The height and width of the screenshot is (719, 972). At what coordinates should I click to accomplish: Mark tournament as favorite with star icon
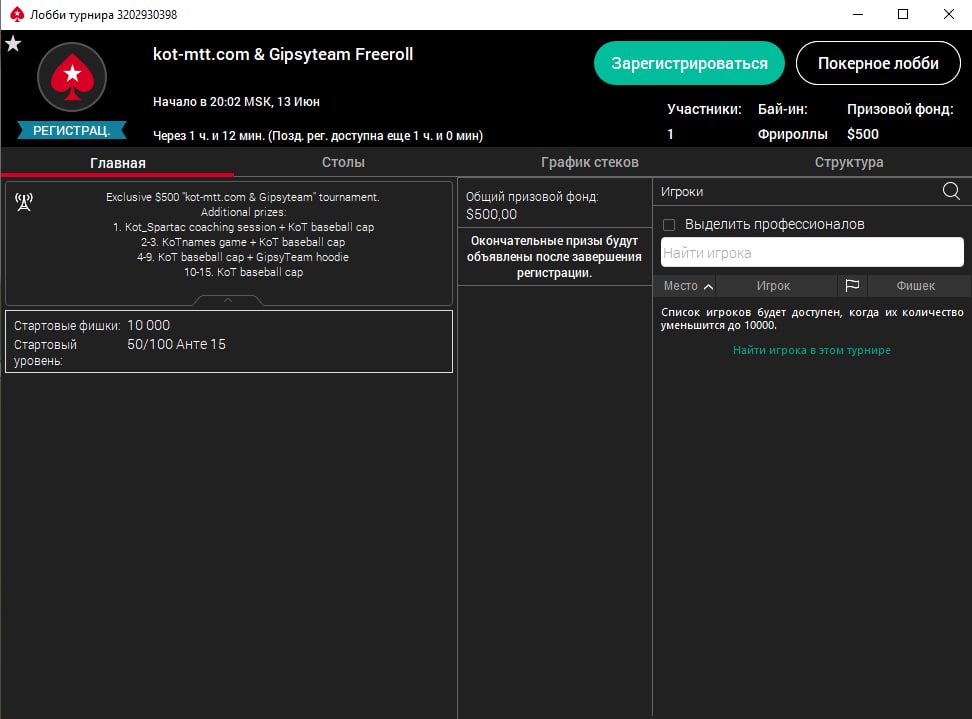(x=13, y=43)
